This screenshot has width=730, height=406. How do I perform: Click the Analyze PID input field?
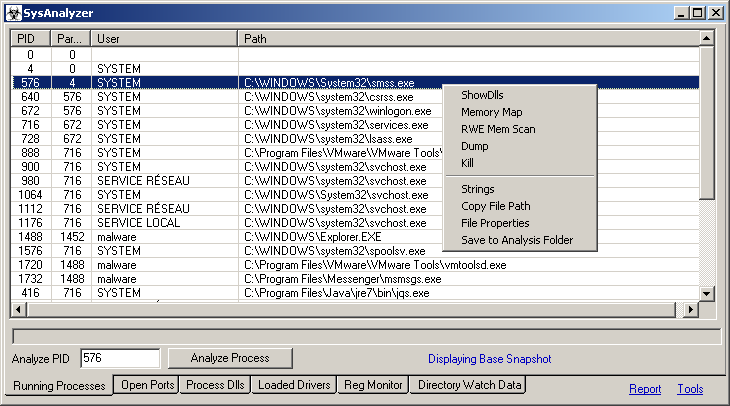(118, 358)
